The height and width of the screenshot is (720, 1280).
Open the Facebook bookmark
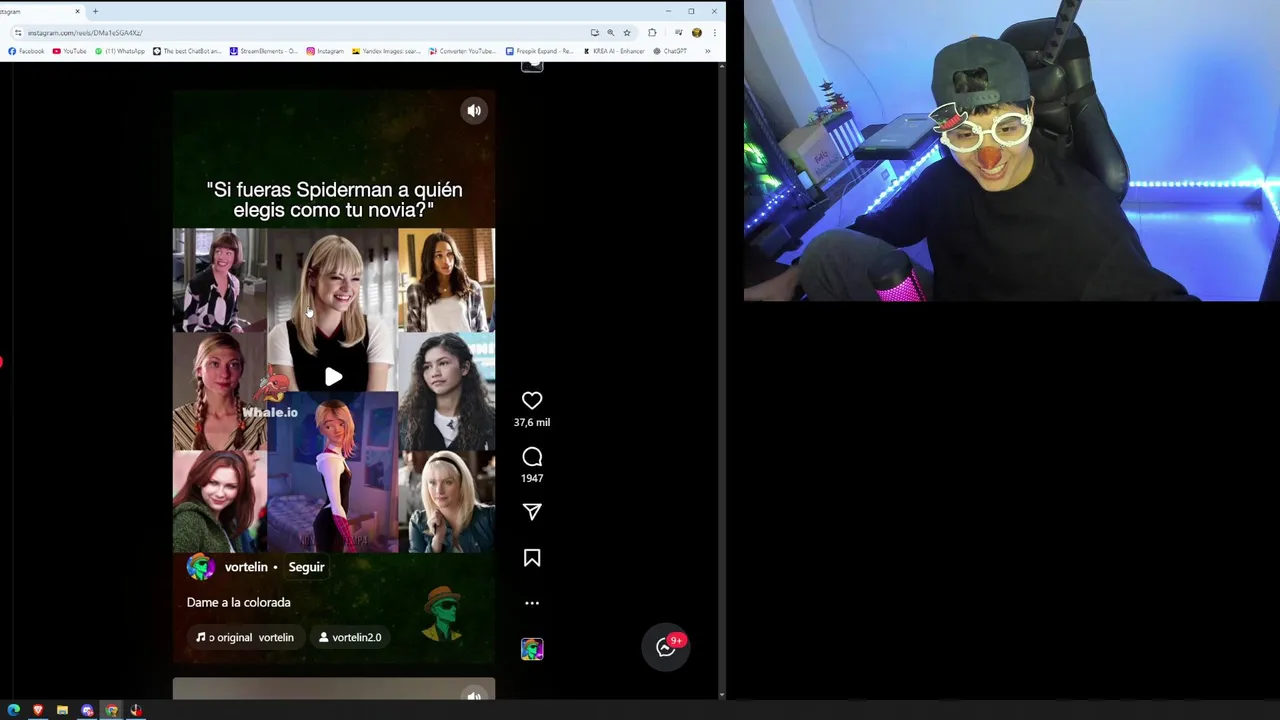point(27,51)
